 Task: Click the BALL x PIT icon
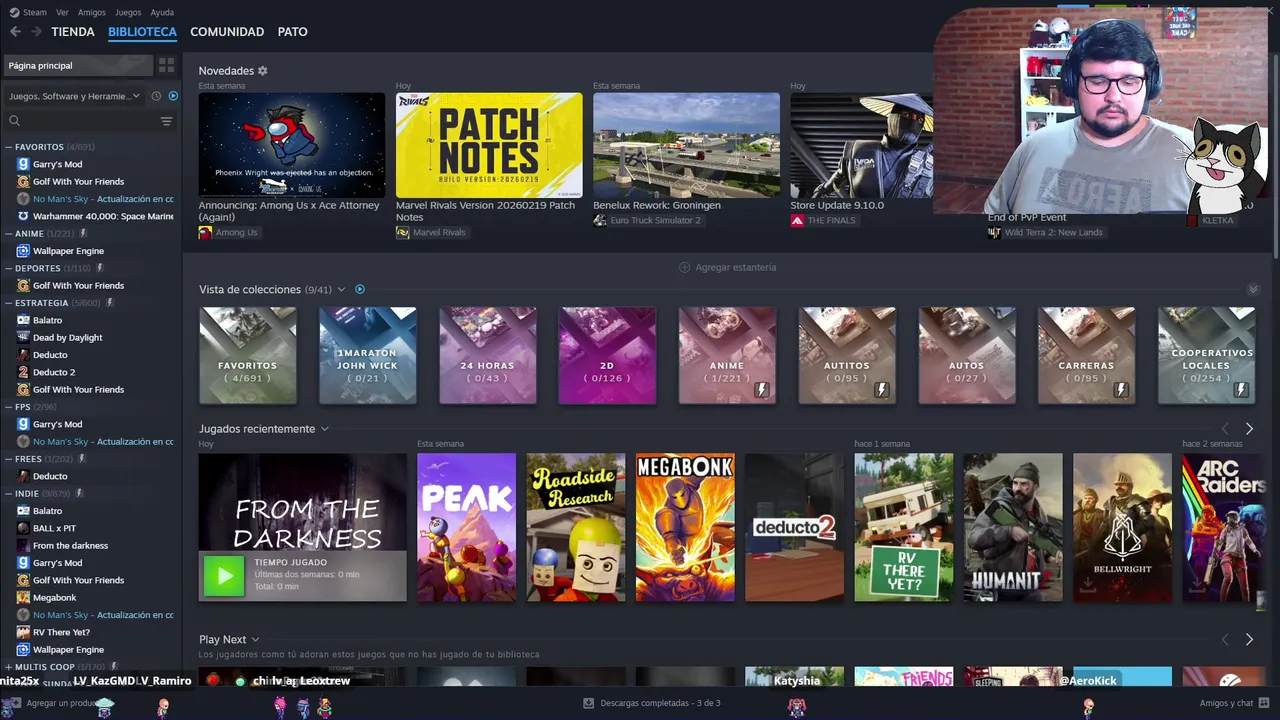coord(23,528)
